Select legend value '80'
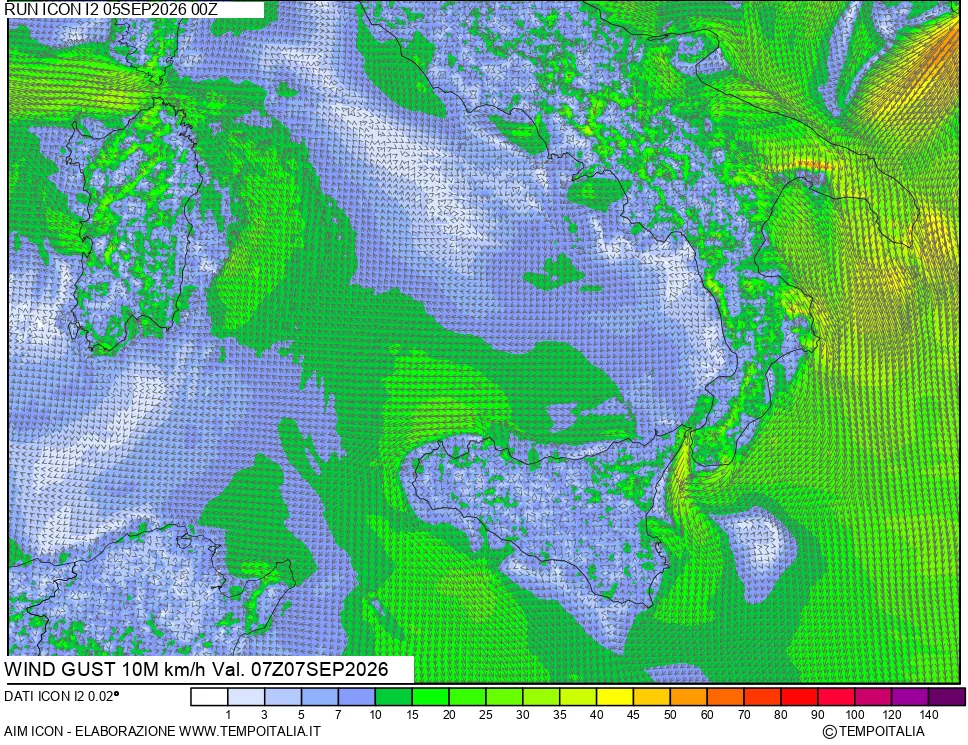The image size is (968, 745). click(781, 715)
